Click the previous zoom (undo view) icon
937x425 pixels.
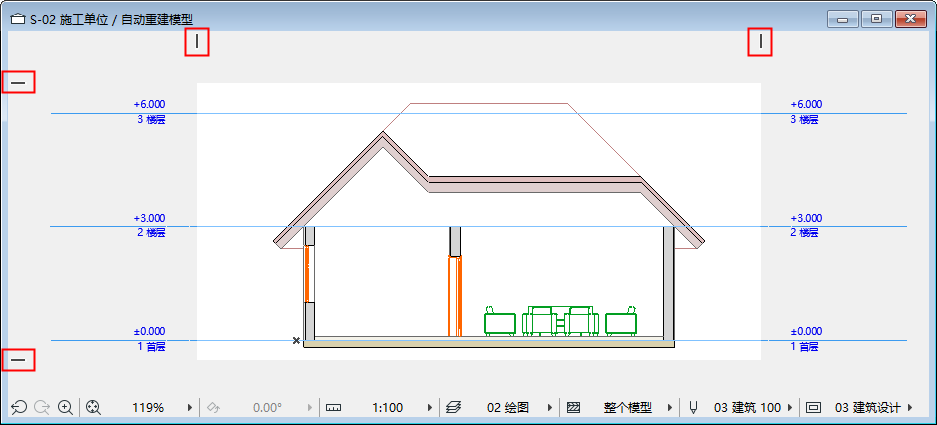click(x=19, y=408)
